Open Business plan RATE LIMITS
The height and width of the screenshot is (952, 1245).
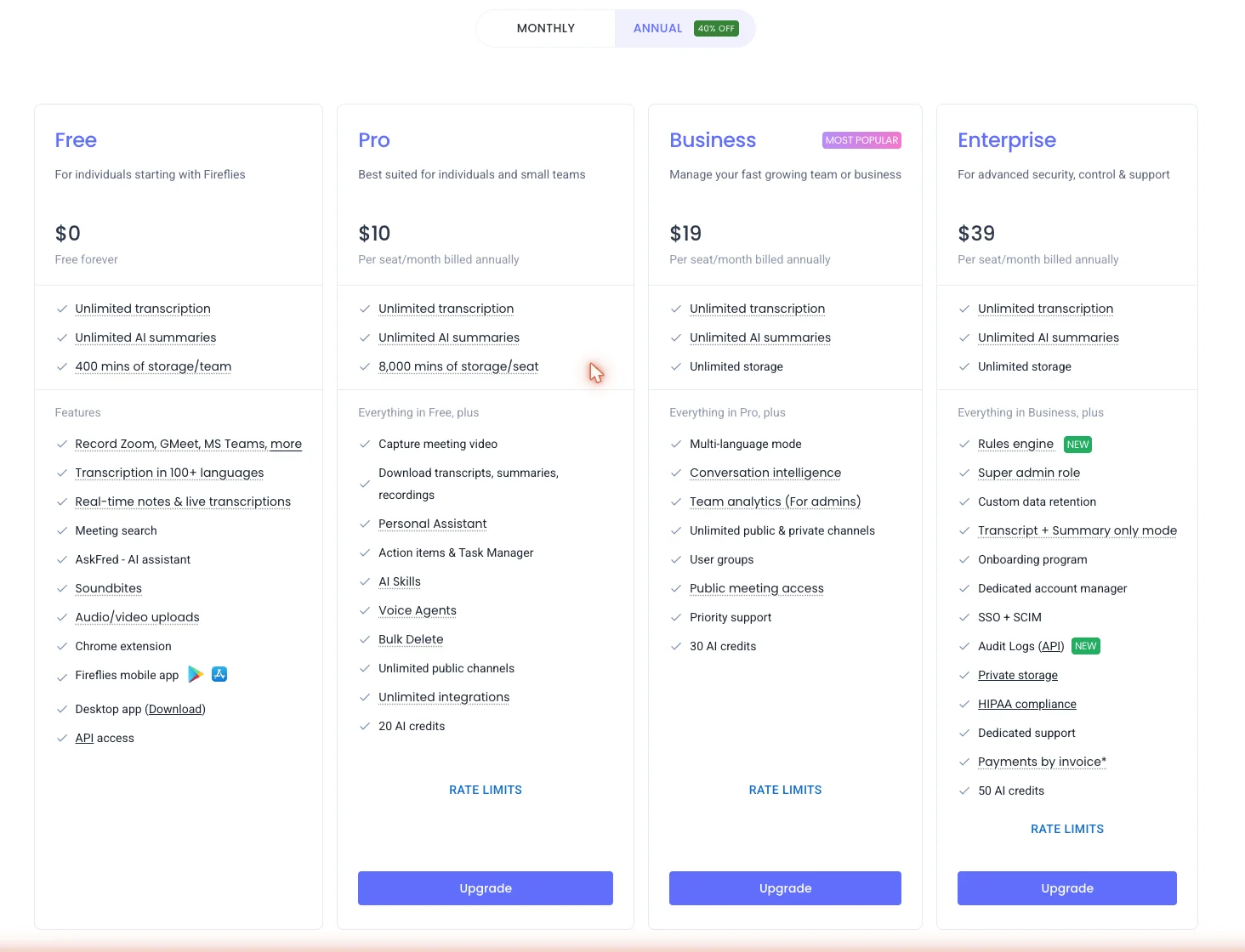pyautogui.click(x=785, y=790)
